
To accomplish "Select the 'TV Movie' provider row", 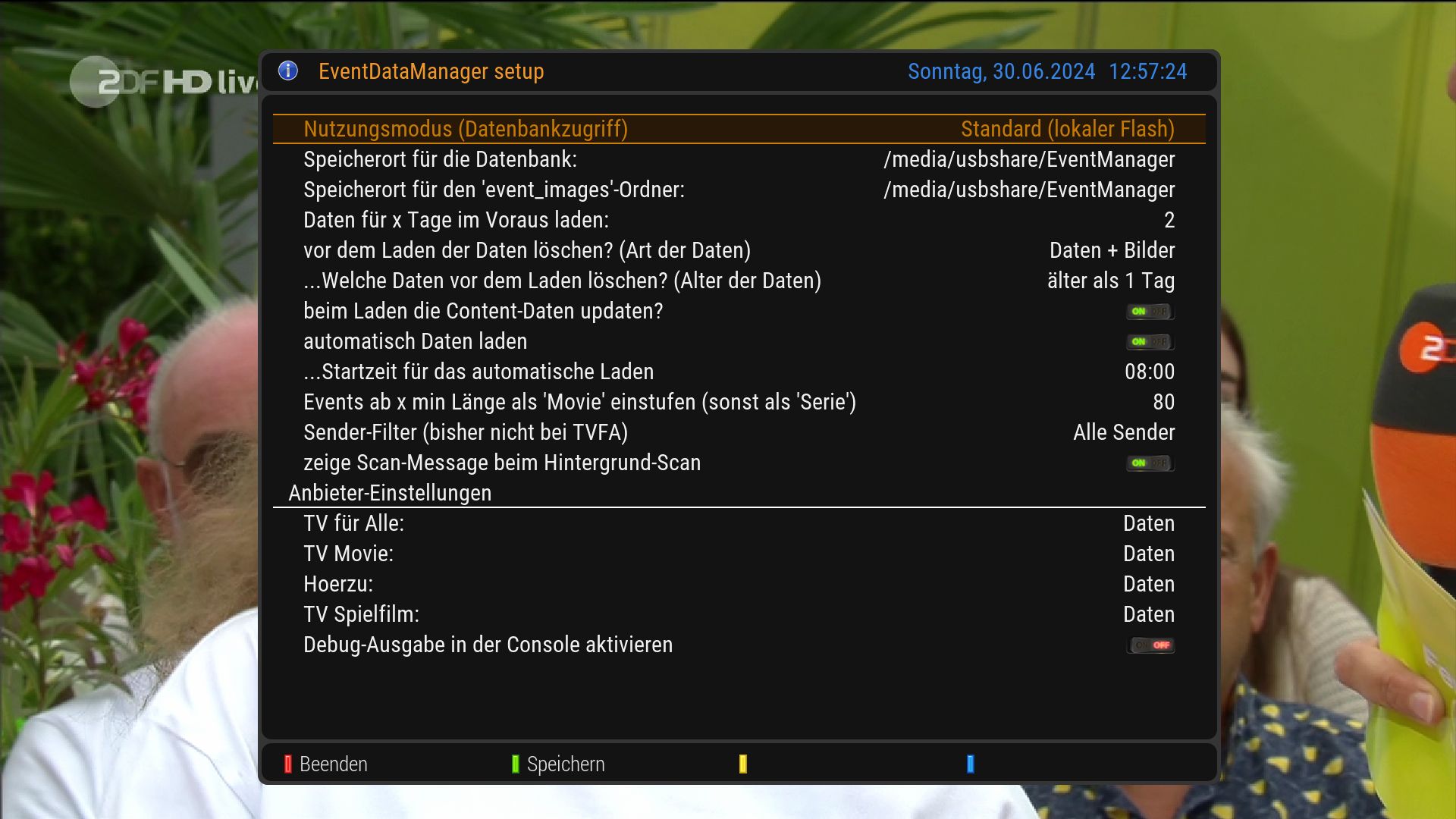I will 348,554.
